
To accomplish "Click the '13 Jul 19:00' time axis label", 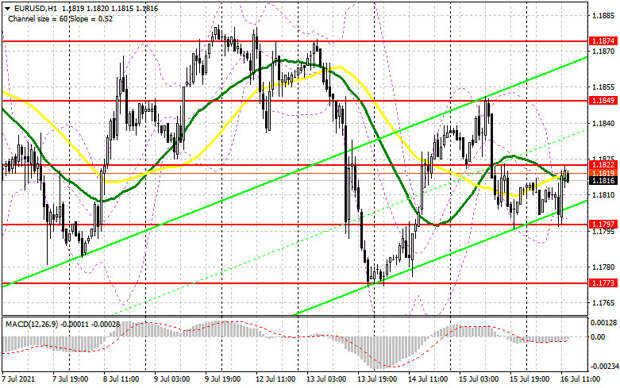I will pyautogui.click(x=377, y=379).
